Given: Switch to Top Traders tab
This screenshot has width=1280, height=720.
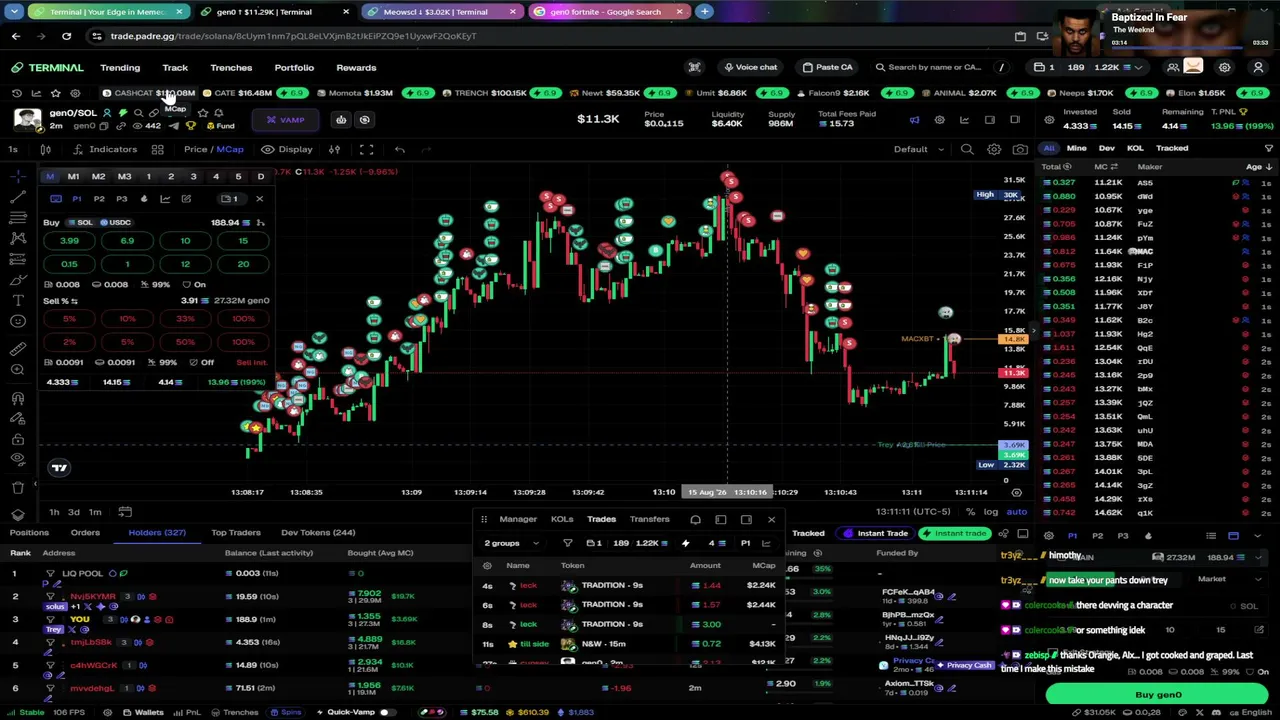Looking at the screenshot, I should click(x=236, y=533).
